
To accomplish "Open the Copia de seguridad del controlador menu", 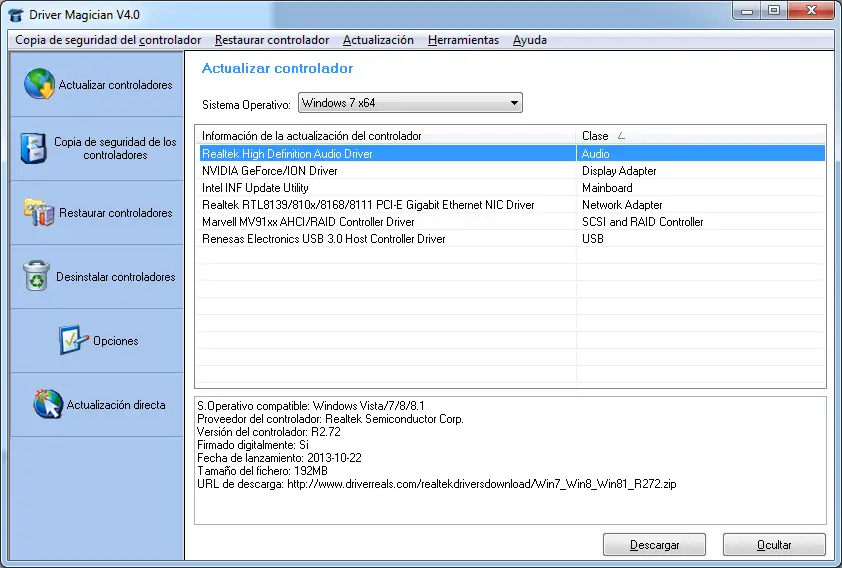I will pos(108,40).
